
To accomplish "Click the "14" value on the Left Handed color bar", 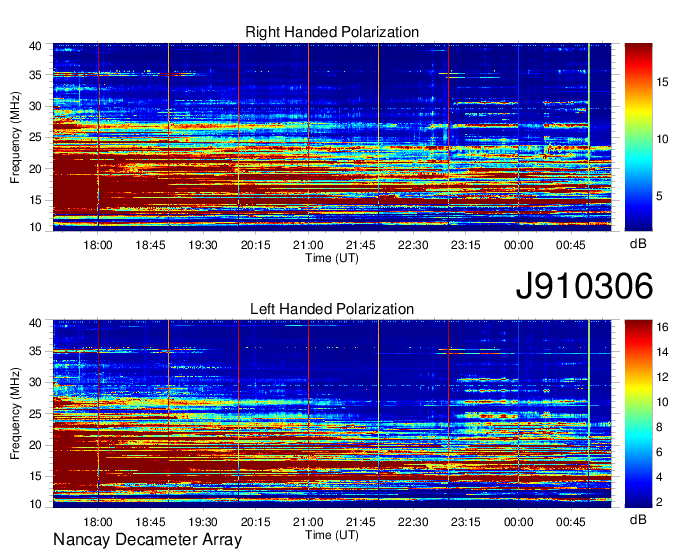I will [662, 352].
